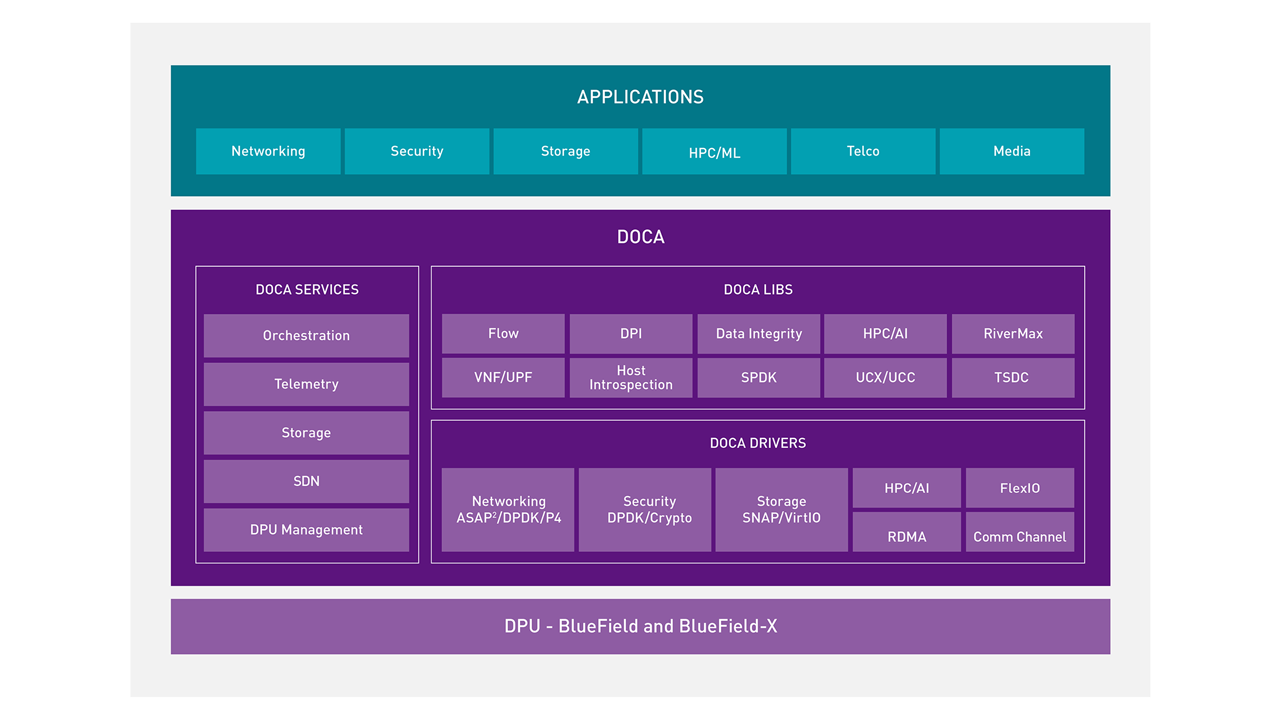Select the DPI library block
This screenshot has width=1280, height=719.
coord(631,334)
